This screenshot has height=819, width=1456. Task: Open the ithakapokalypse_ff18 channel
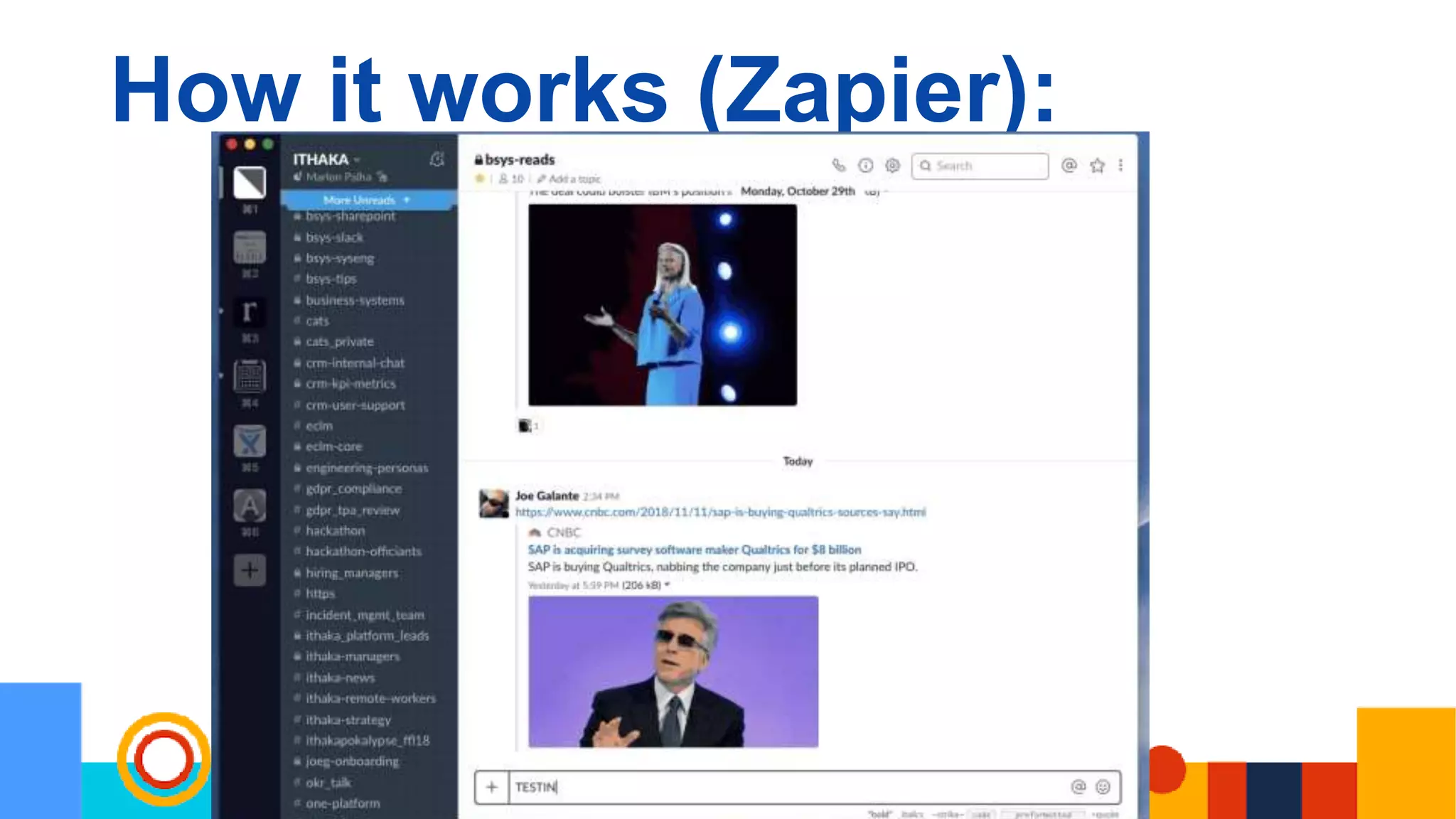(368, 740)
